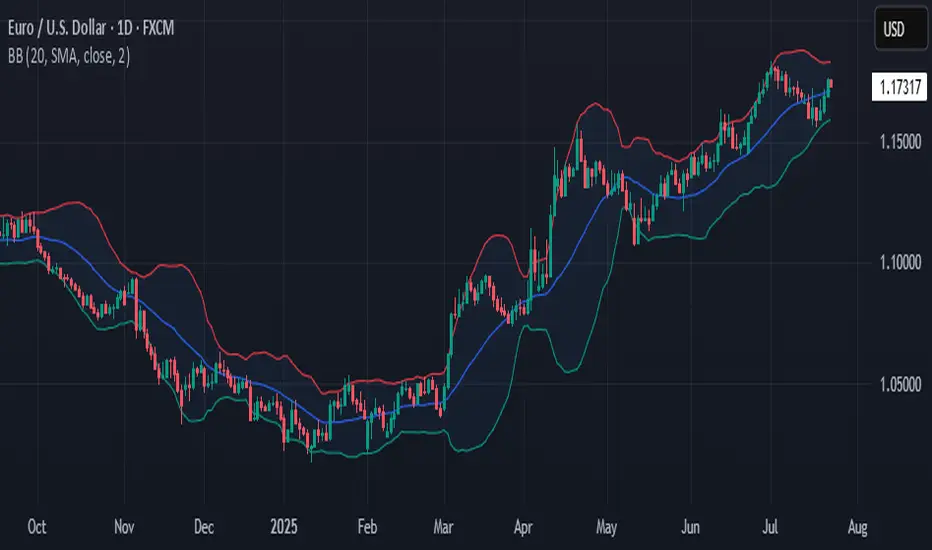Click the Euro / U.S. Dollar symbol title
The image size is (932, 550).
coord(57,28)
